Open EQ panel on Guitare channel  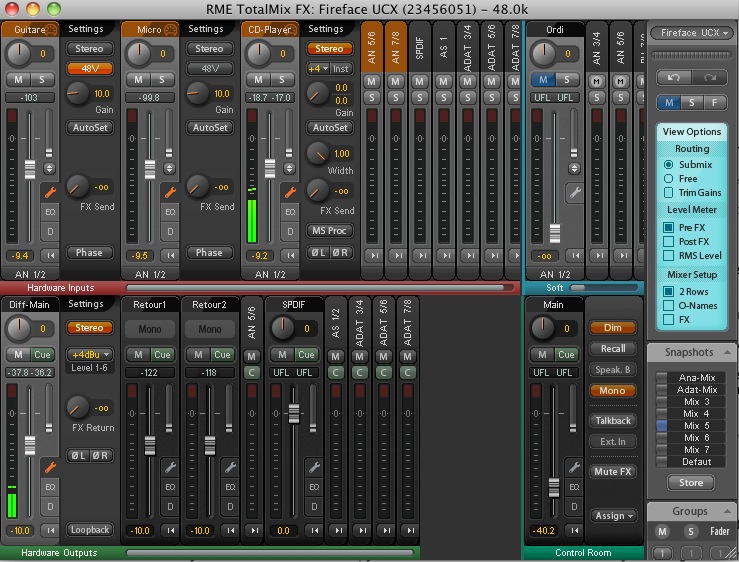pos(50,212)
